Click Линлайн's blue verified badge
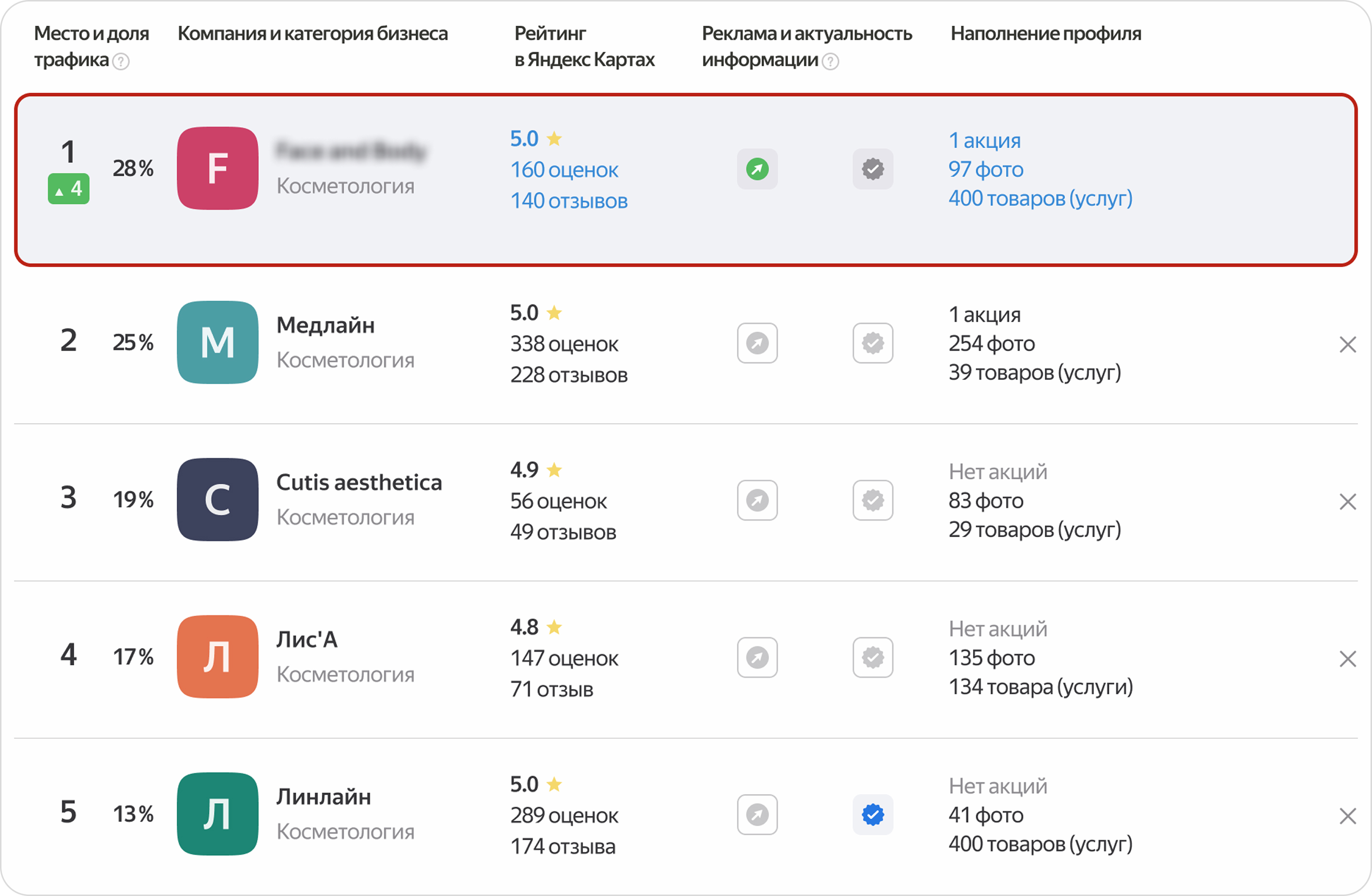The image size is (1372, 896). (x=873, y=815)
